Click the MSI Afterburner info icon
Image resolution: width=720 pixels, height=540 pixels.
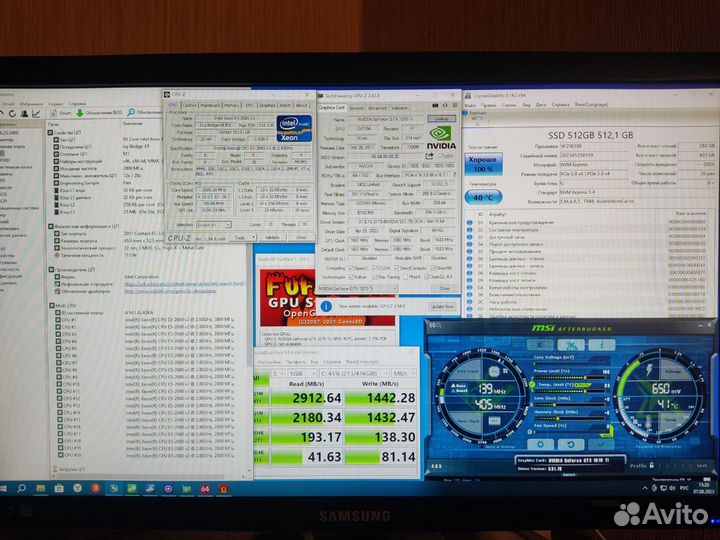coord(602,344)
